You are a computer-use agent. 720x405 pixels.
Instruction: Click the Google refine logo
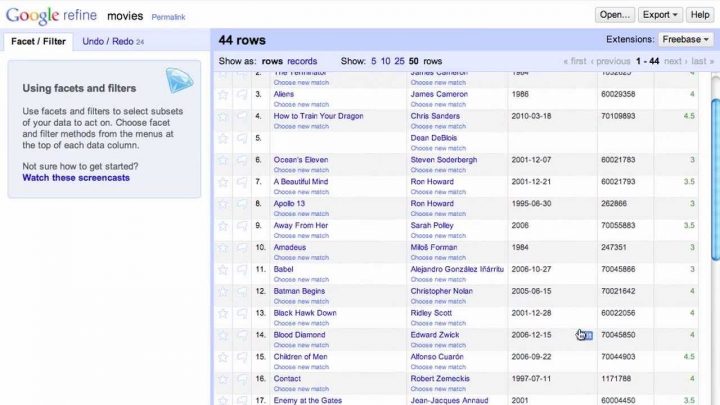click(x=51, y=16)
